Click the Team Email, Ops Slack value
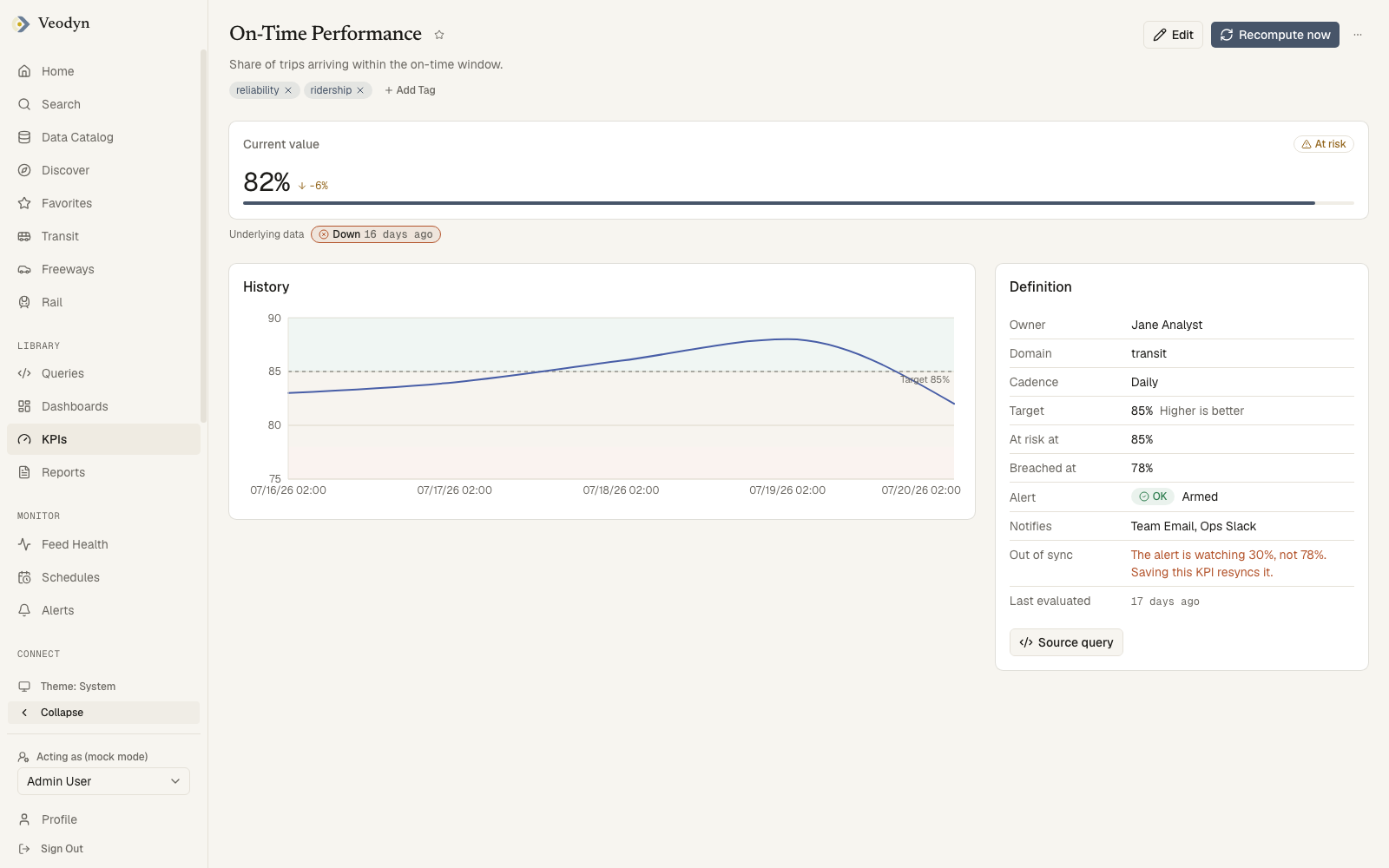 (x=1194, y=526)
